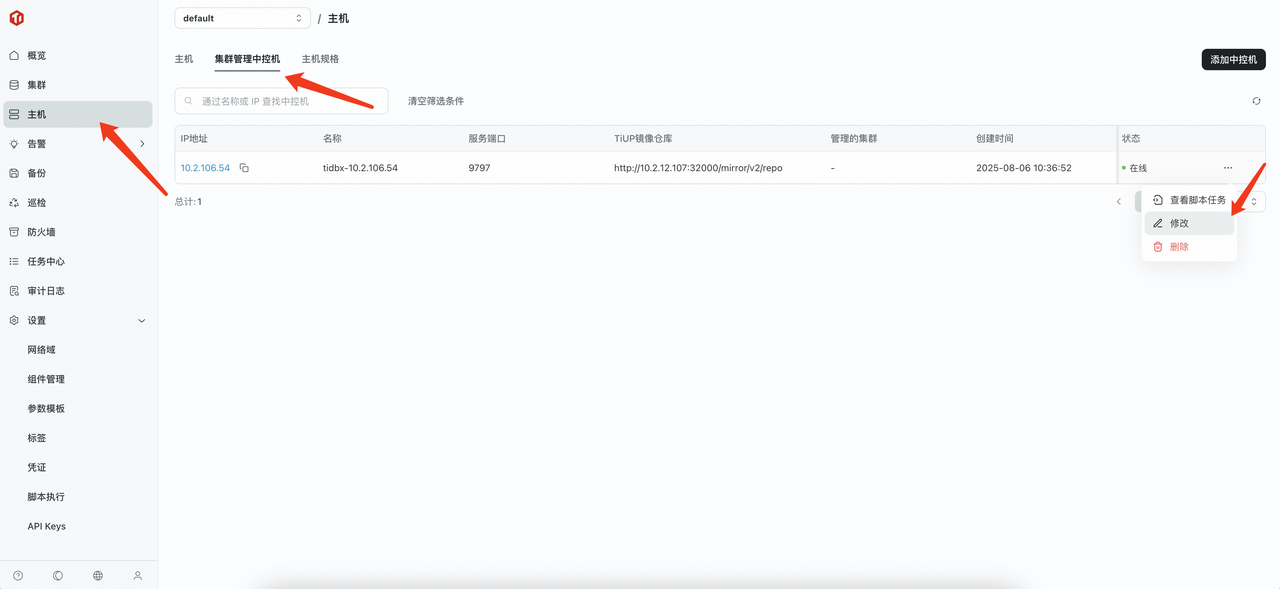Collapse the 设置 settings section chevron

tap(141, 320)
